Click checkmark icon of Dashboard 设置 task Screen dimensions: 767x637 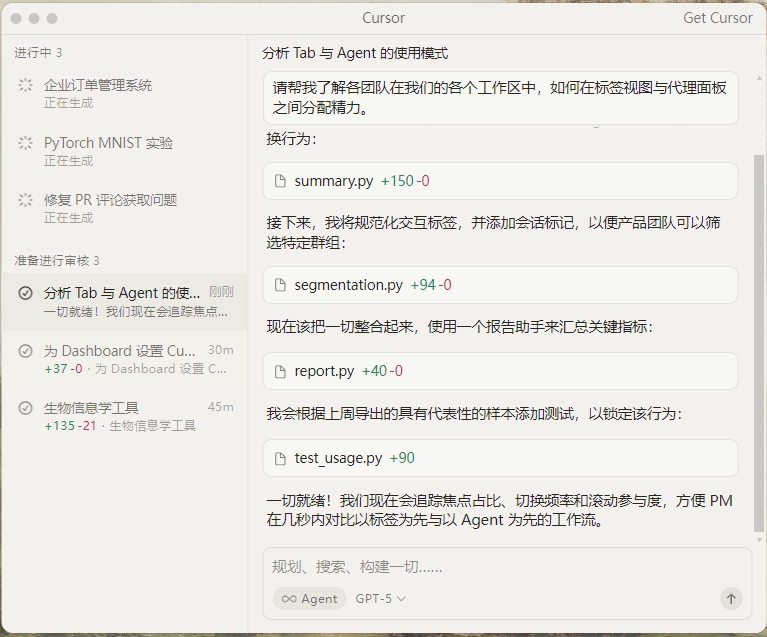point(25,351)
